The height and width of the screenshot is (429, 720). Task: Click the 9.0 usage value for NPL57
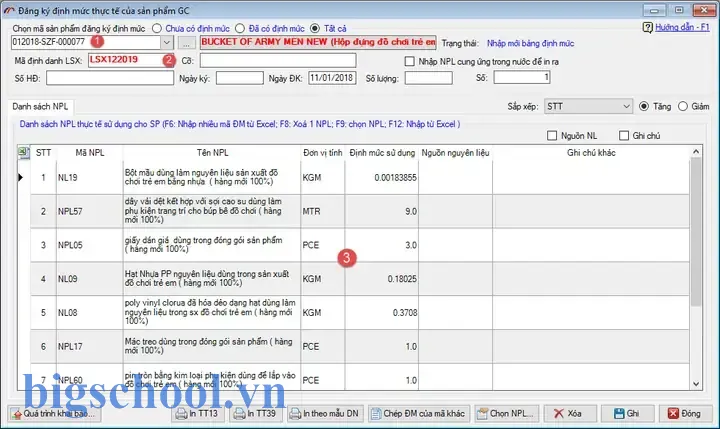coord(382,211)
